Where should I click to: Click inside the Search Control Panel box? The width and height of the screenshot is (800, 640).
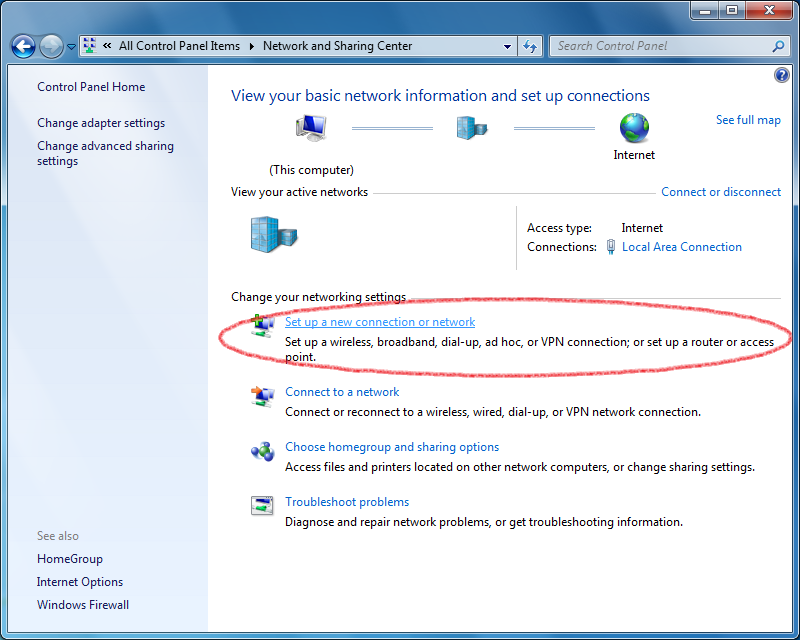(x=660, y=46)
